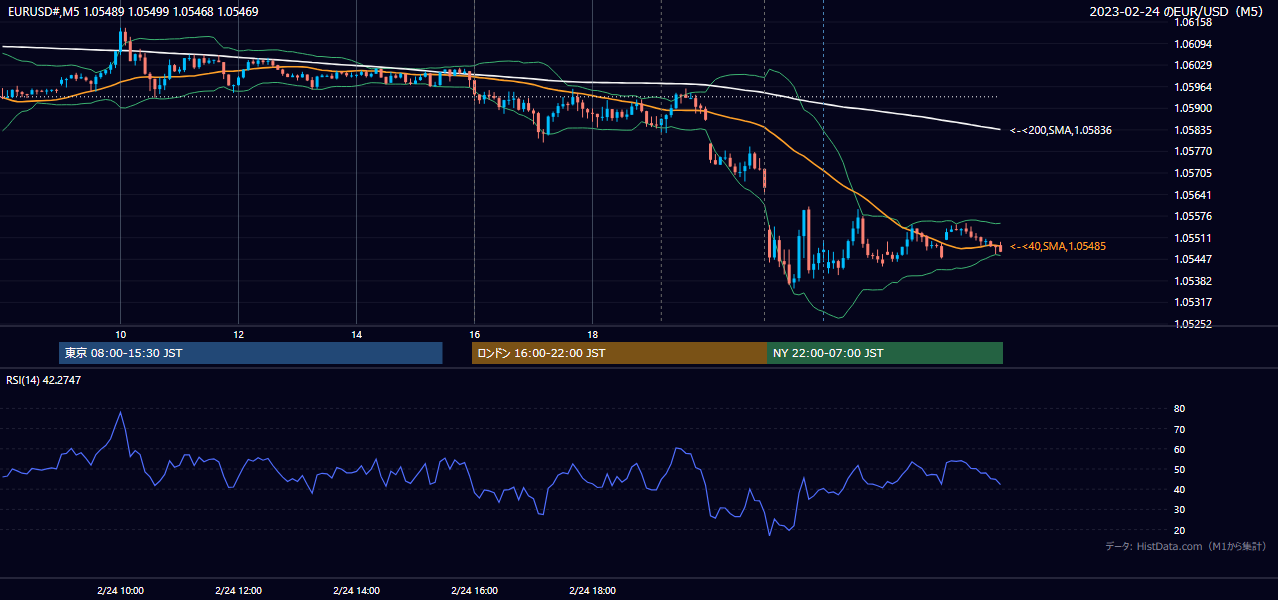Click the 200 SMA label 1.05836
1278x600 pixels.
[x=1061, y=130]
